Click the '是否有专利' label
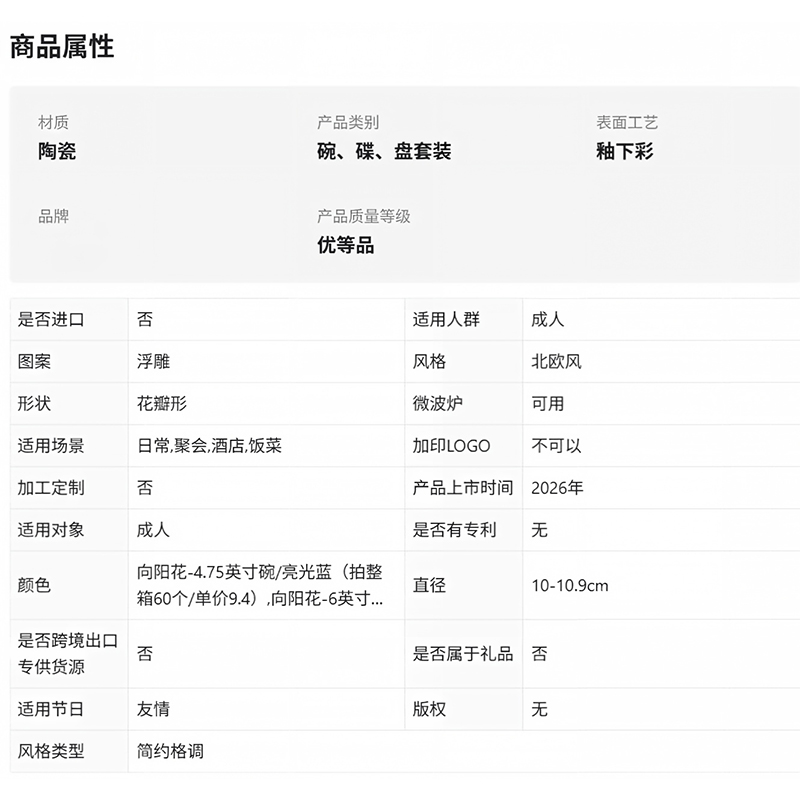 pos(454,530)
